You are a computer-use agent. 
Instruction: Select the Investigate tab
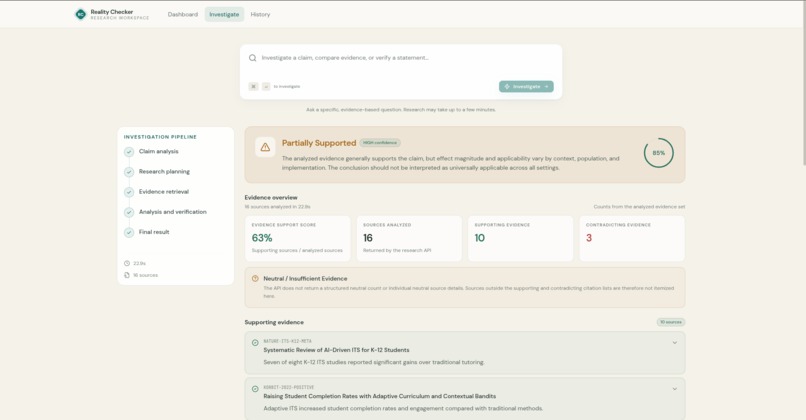pos(224,14)
